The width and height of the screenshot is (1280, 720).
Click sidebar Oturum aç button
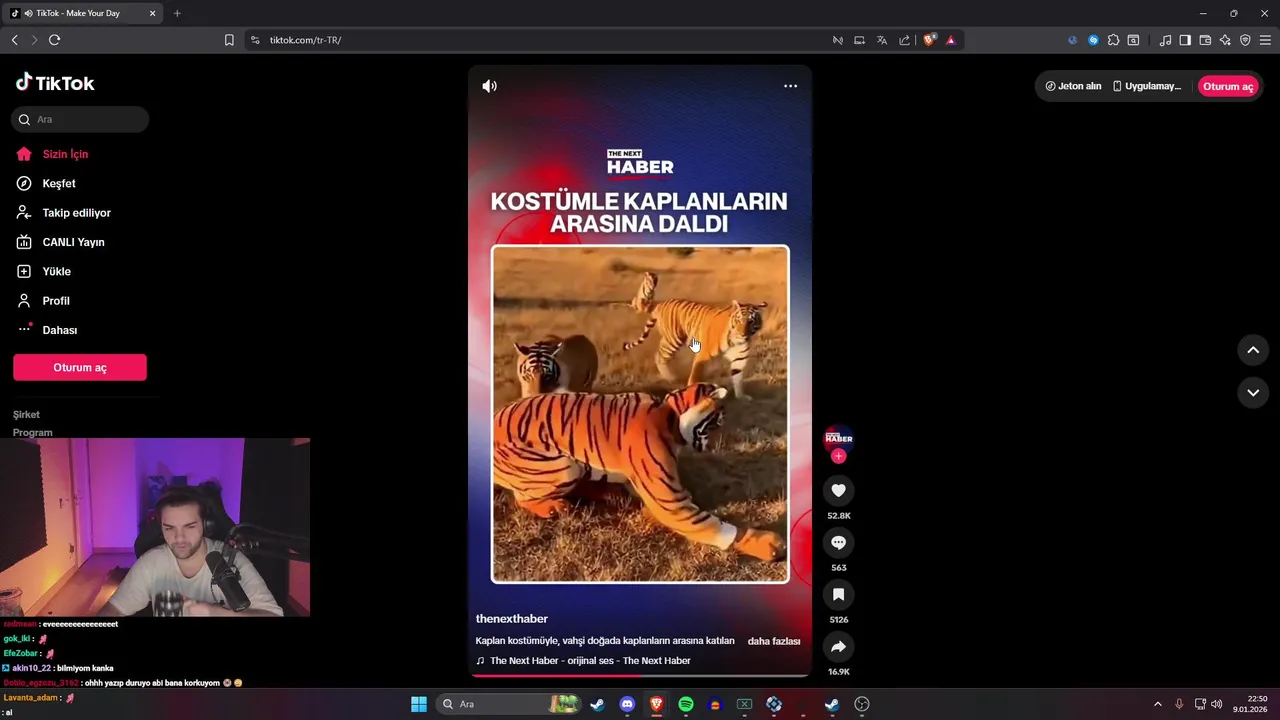click(80, 367)
